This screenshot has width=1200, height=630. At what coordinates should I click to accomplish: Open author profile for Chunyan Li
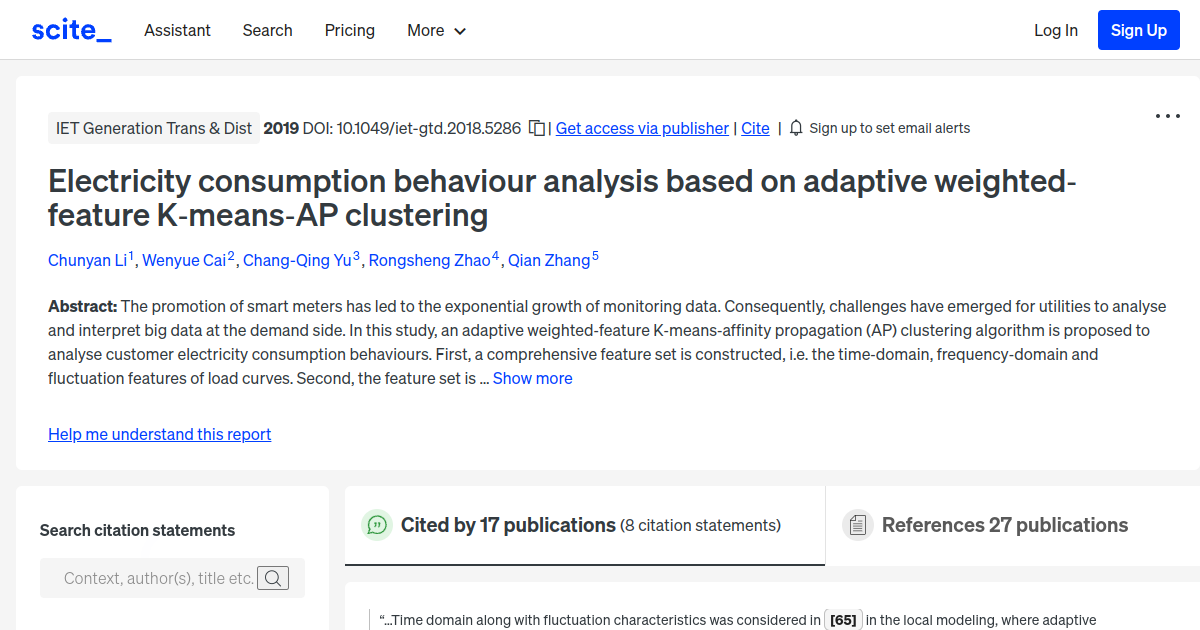87,260
